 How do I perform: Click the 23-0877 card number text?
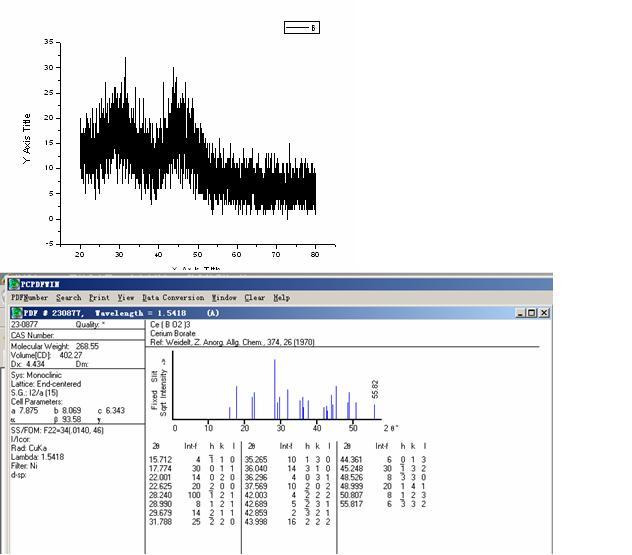24,324
